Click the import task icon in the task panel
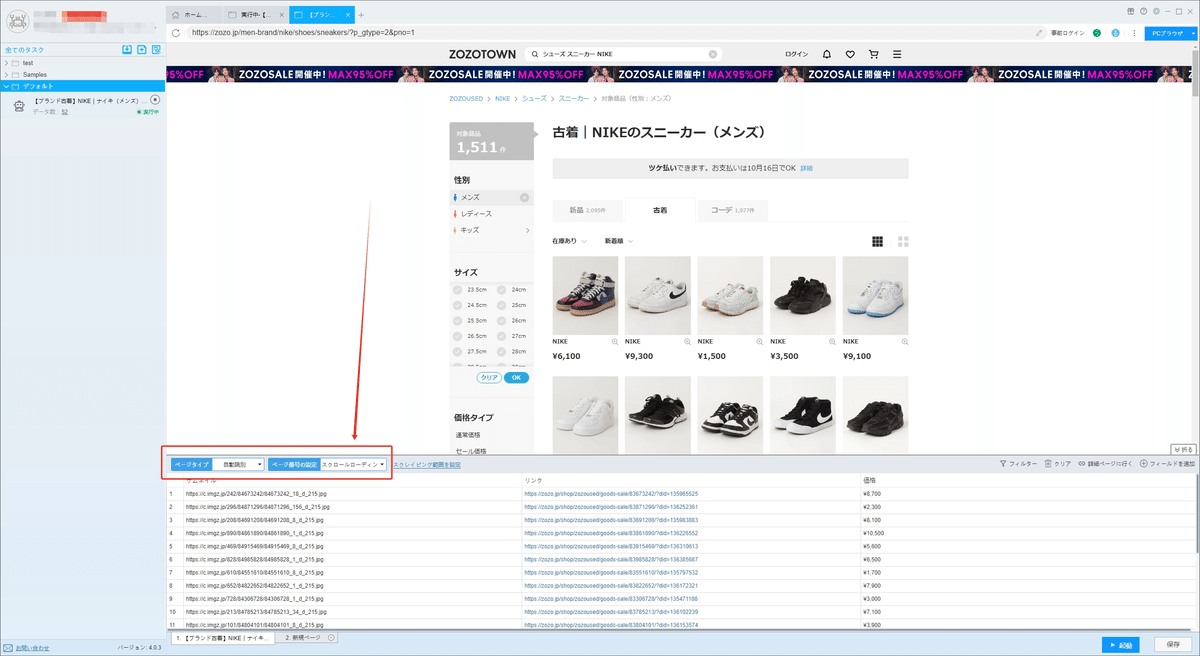This screenshot has height=656, width=1200. (x=127, y=49)
